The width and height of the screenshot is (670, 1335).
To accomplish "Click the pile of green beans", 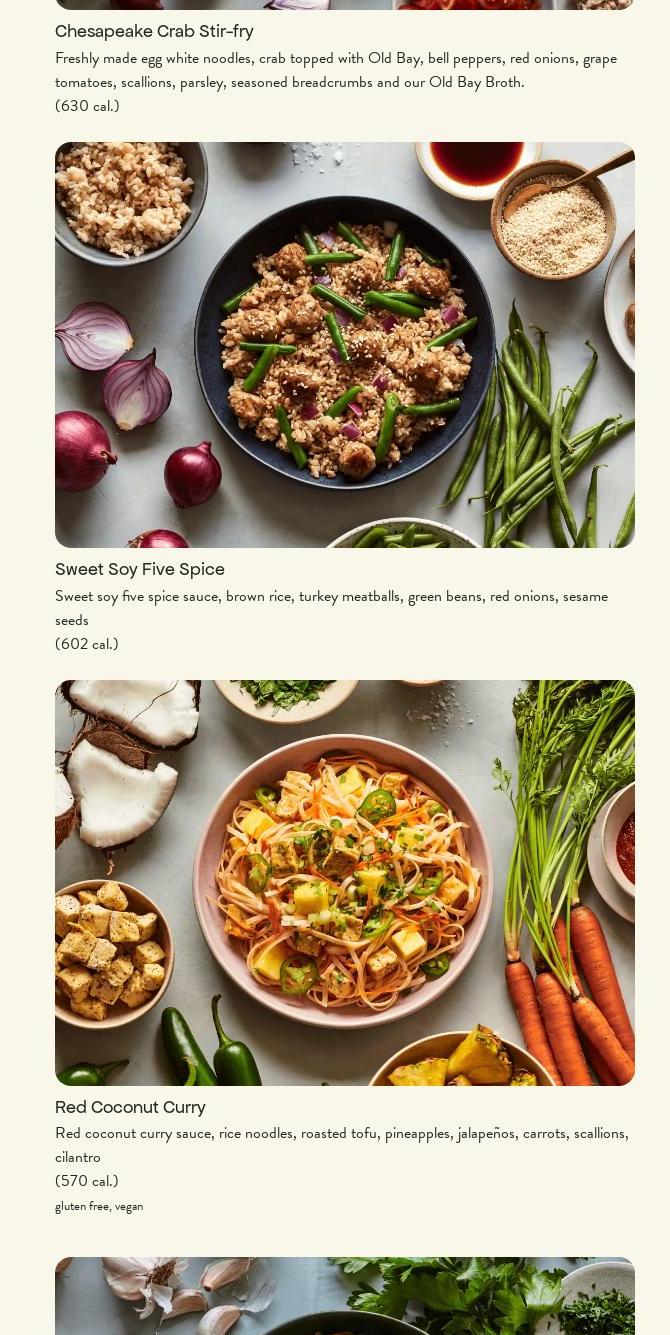I will pyautogui.click(x=555, y=440).
